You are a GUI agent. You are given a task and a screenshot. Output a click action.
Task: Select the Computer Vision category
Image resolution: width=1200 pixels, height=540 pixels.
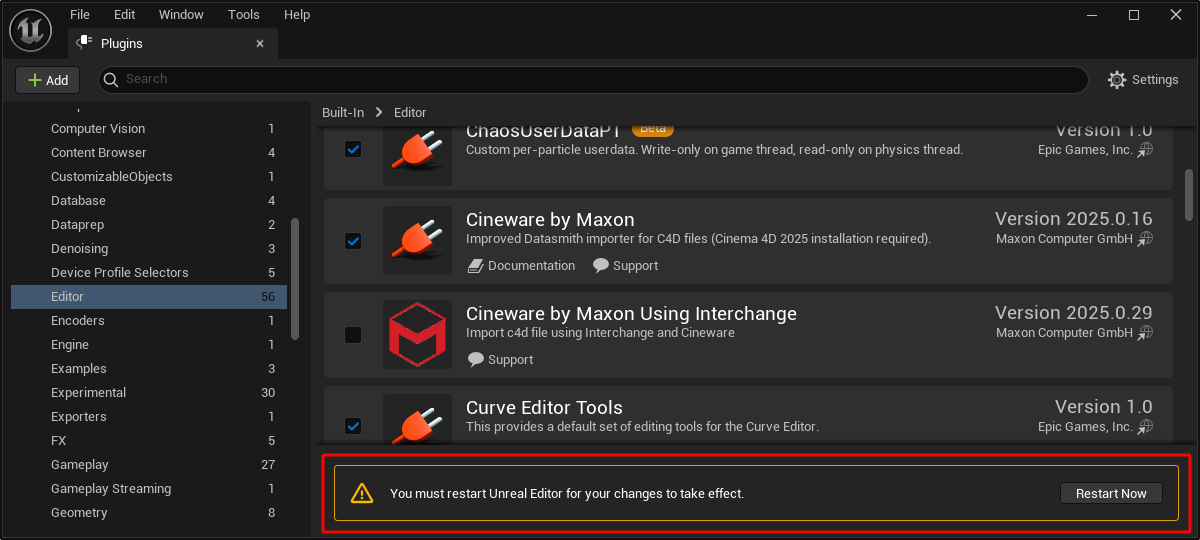click(149, 129)
